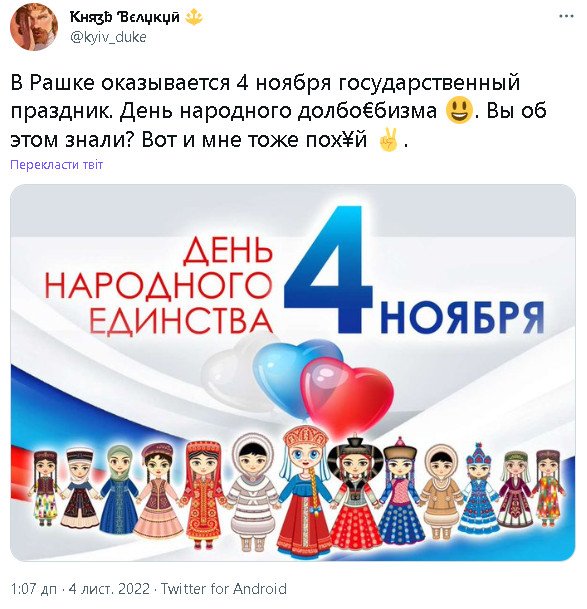Click the smiling face emoji in tweet
This screenshot has width=587, height=609.
[x=460, y=110]
